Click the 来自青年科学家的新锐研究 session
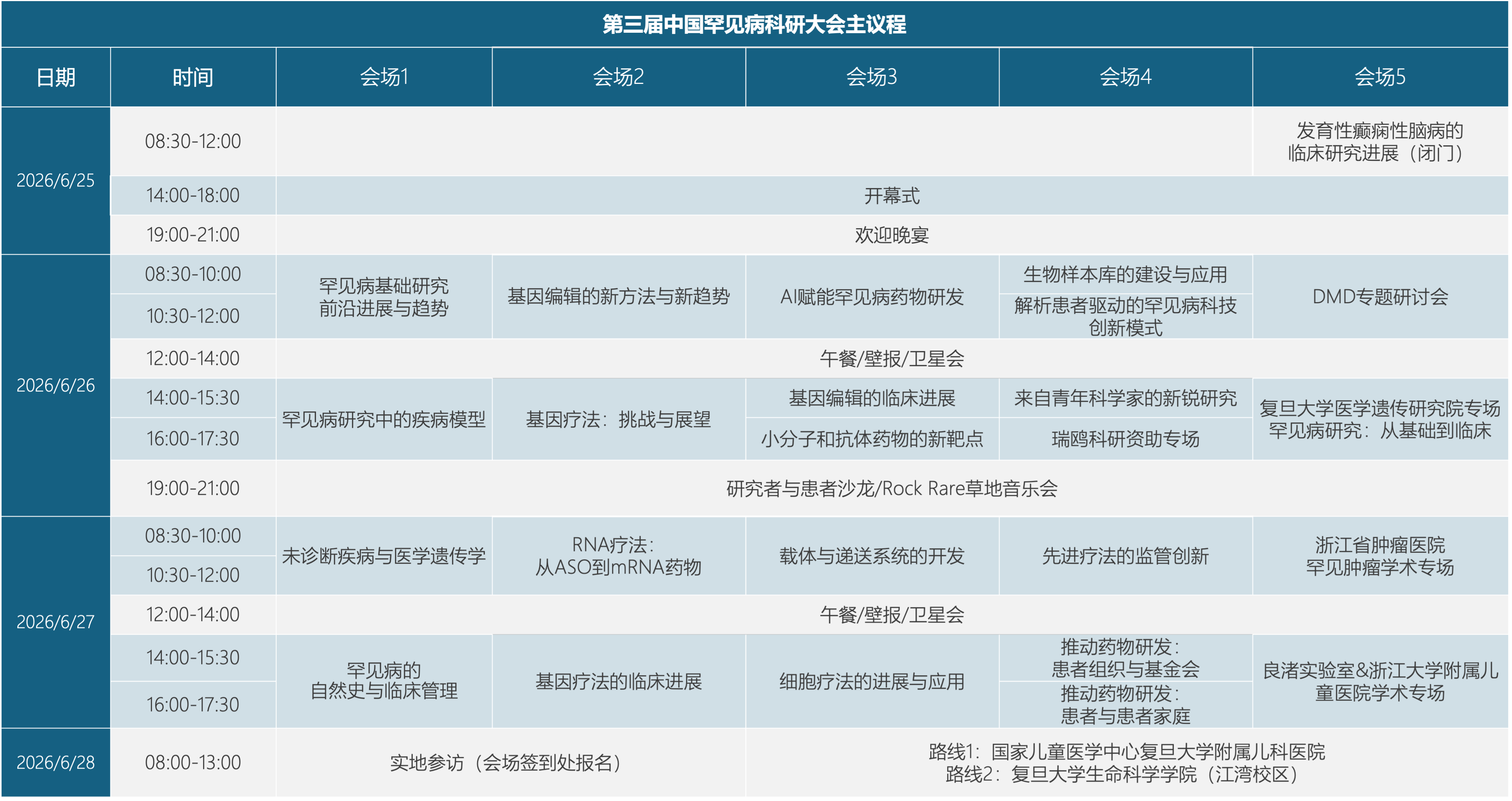The image size is (1512, 801). pyautogui.click(x=1126, y=398)
